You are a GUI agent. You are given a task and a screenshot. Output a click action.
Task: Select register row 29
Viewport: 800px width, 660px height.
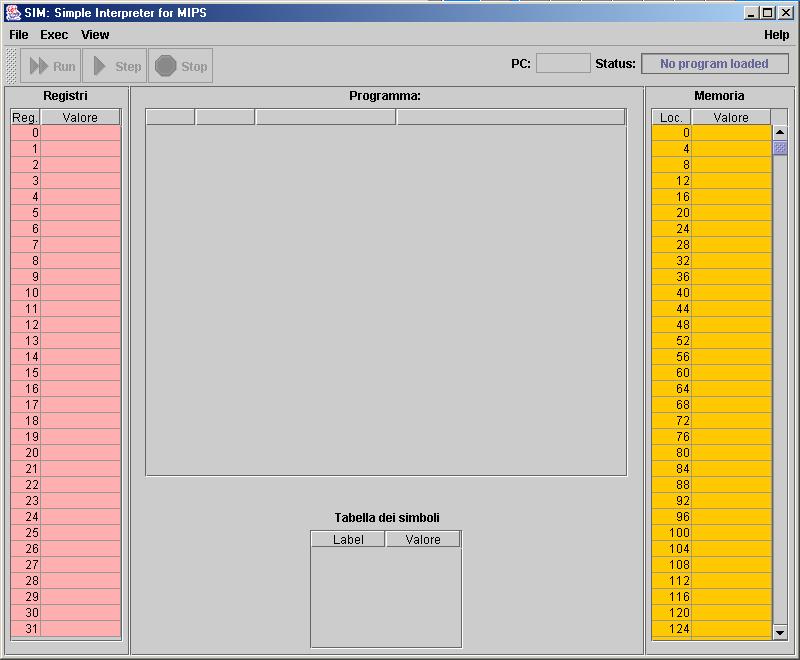click(65, 597)
